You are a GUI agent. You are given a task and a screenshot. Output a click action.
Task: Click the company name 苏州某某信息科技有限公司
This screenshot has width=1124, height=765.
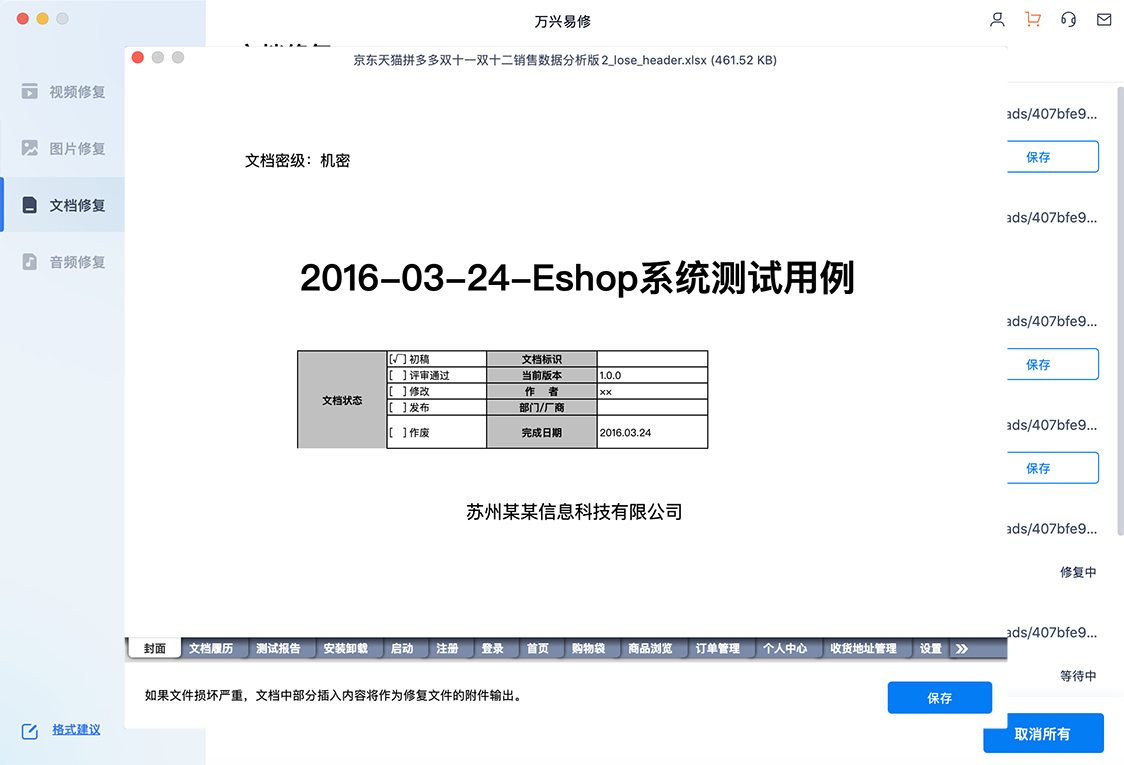pos(574,512)
